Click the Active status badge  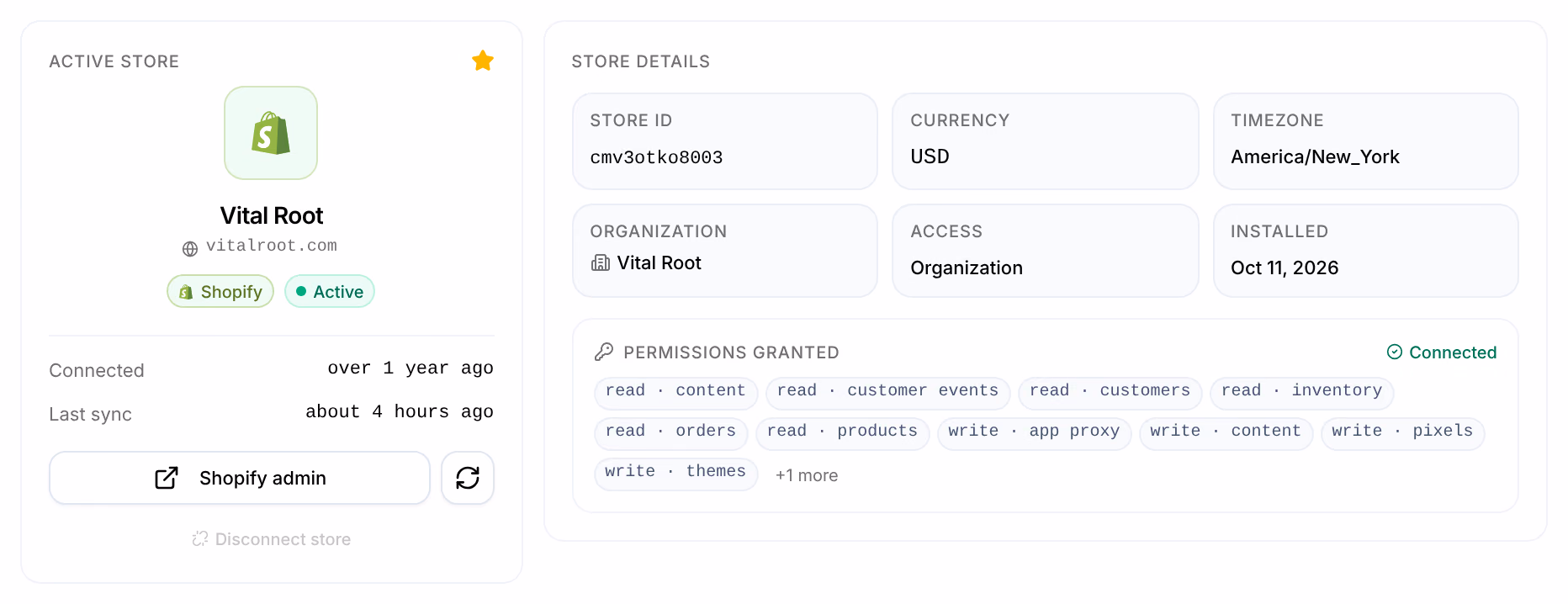330,291
